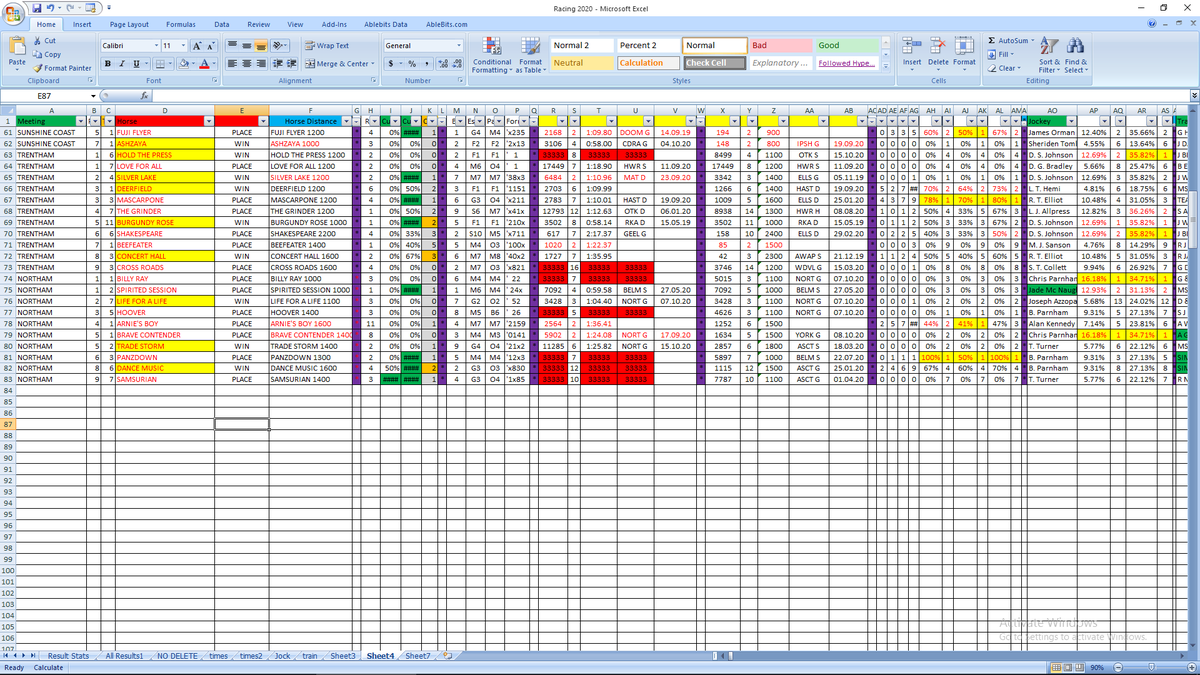This screenshot has height=675, width=1200.
Task: Apply the Bad cell style
Action: tap(780, 45)
